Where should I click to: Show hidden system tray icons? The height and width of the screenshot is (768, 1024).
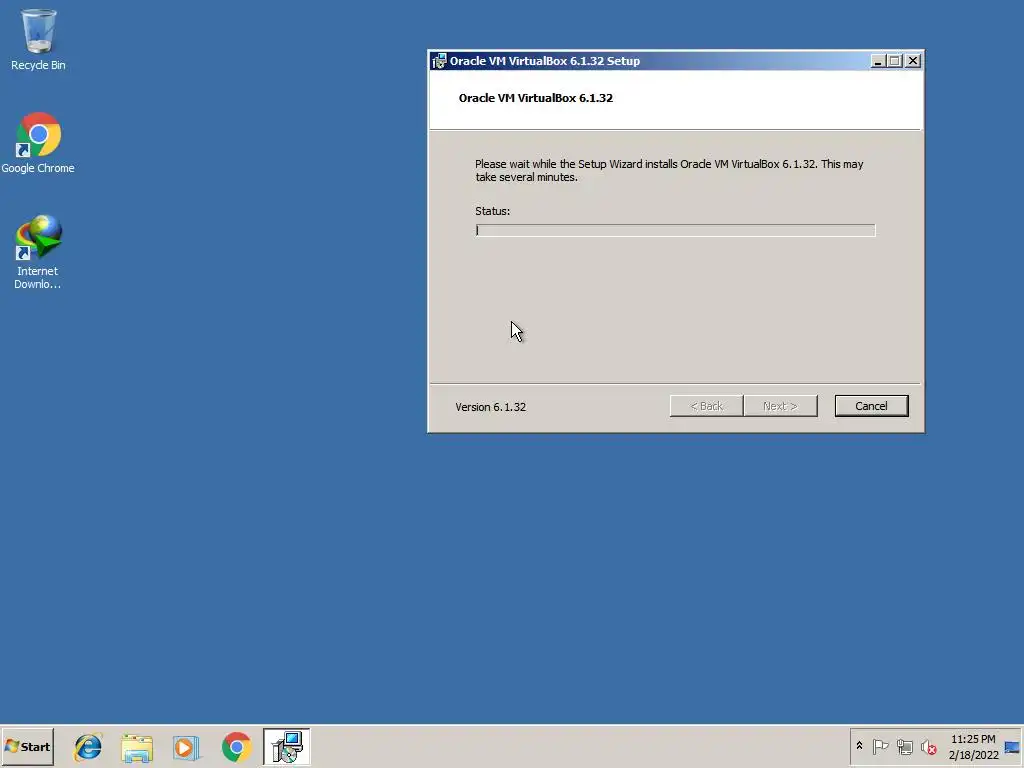click(x=859, y=746)
